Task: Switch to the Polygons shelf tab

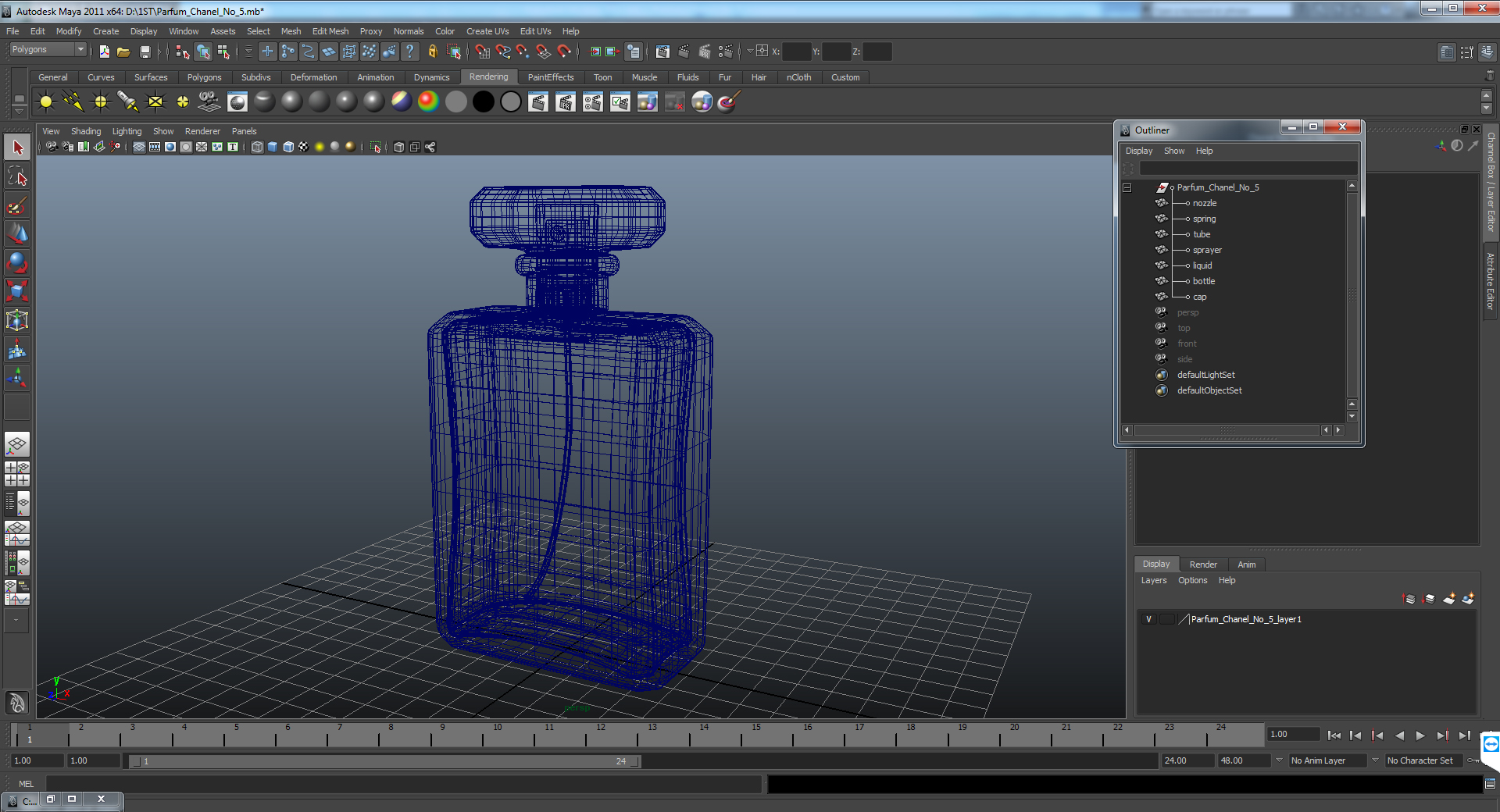Action: pos(204,77)
